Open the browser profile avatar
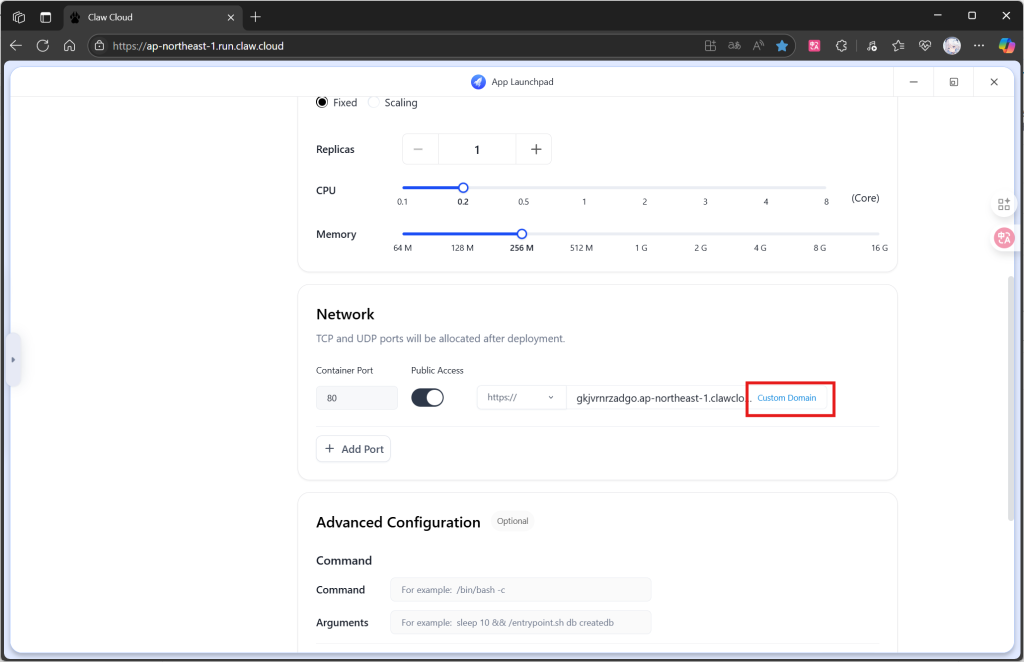The height and width of the screenshot is (662, 1024). pyautogui.click(x=952, y=46)
